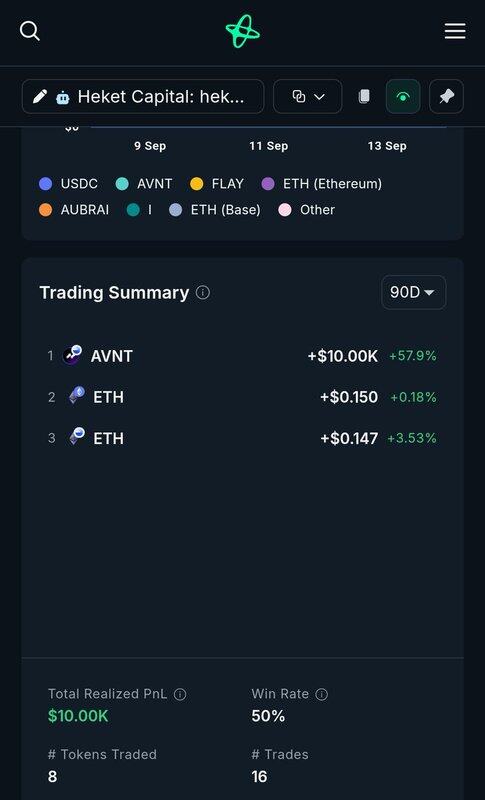Pin this wallet with pushpin icon

coord(446,96)
